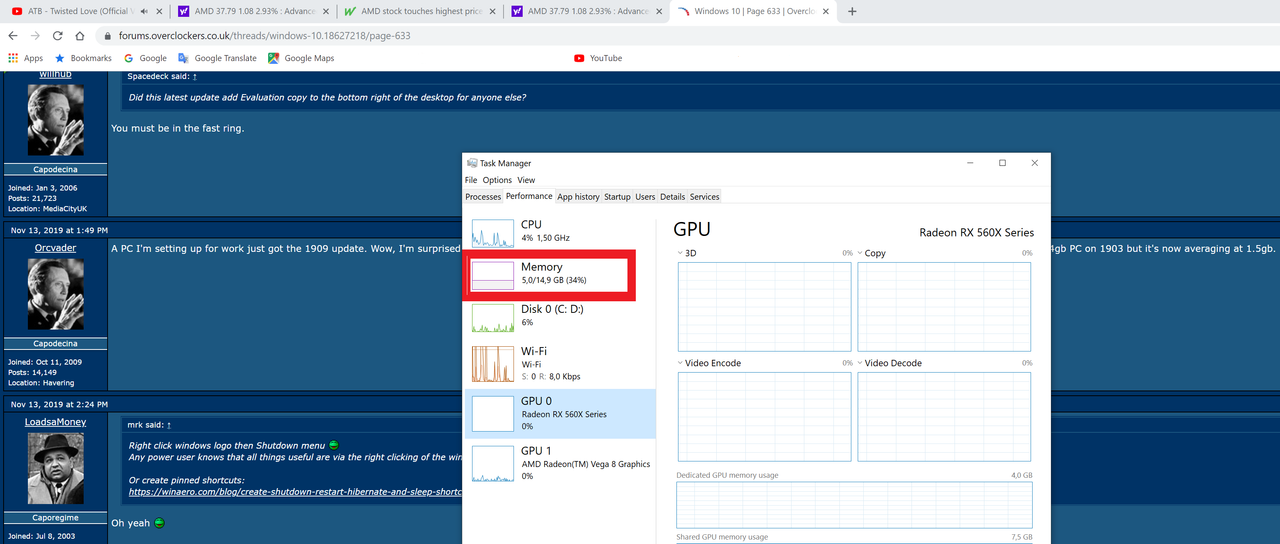Switch to Details tab in Task Manager
The width and height of the screenshot is (1280, 544).
pyautogui.click(x=672, y=197)
